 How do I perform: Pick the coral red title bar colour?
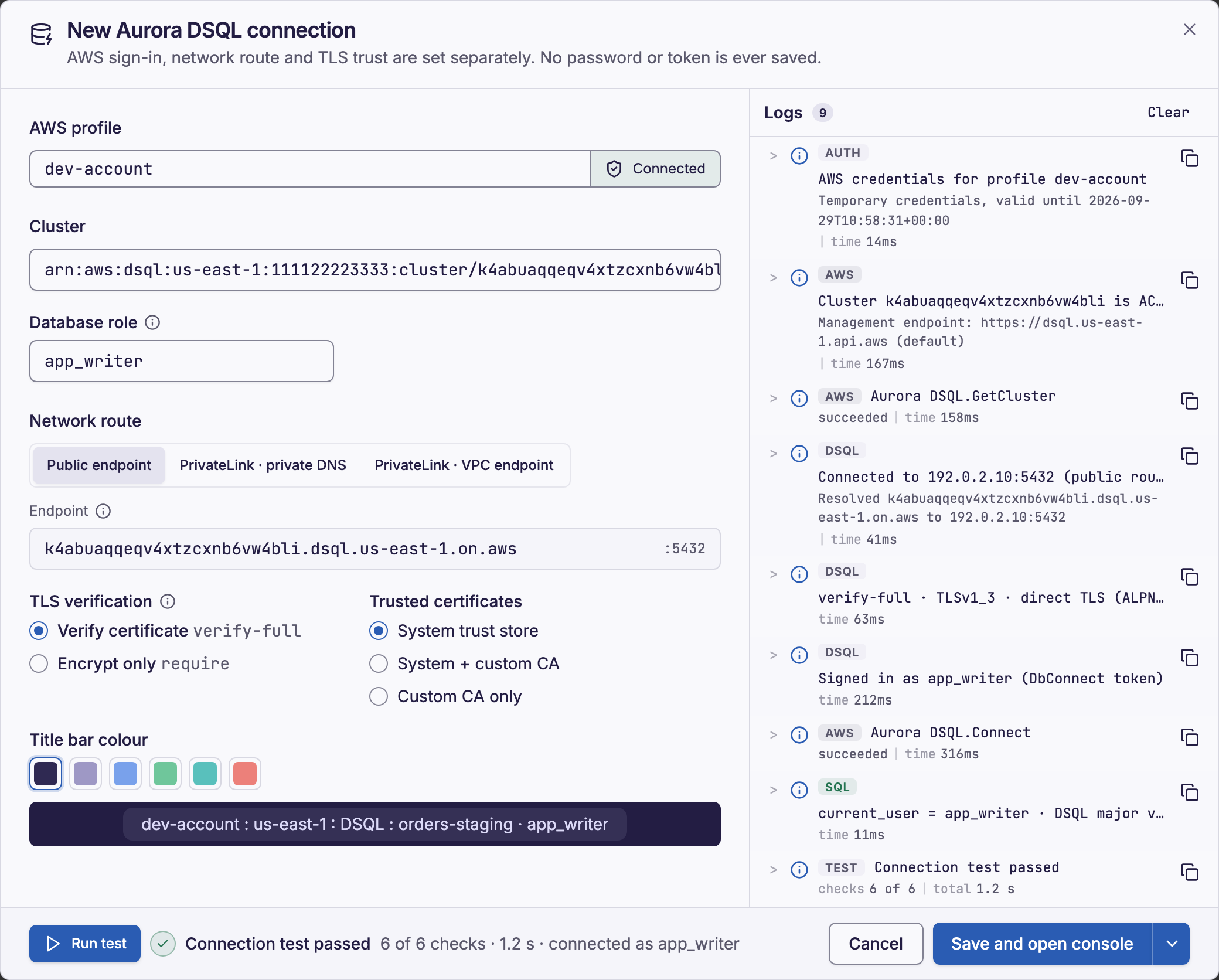click(245, 774)
